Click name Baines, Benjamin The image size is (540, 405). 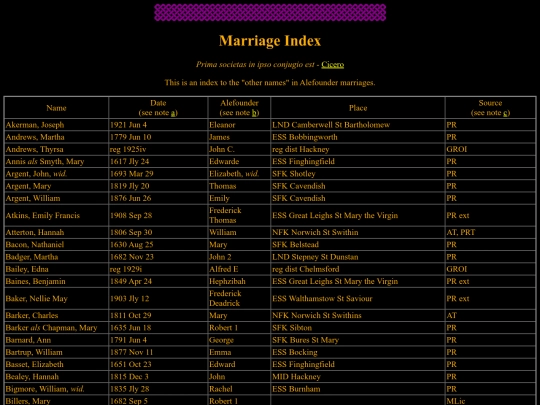tap(35, 281)
